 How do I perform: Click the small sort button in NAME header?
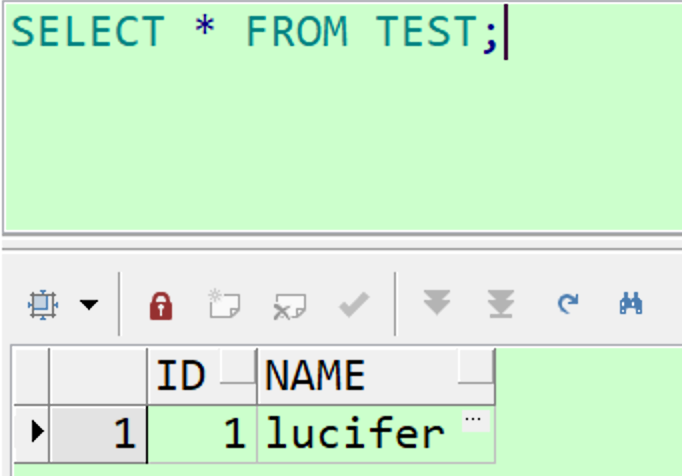(x=476, y=366)
